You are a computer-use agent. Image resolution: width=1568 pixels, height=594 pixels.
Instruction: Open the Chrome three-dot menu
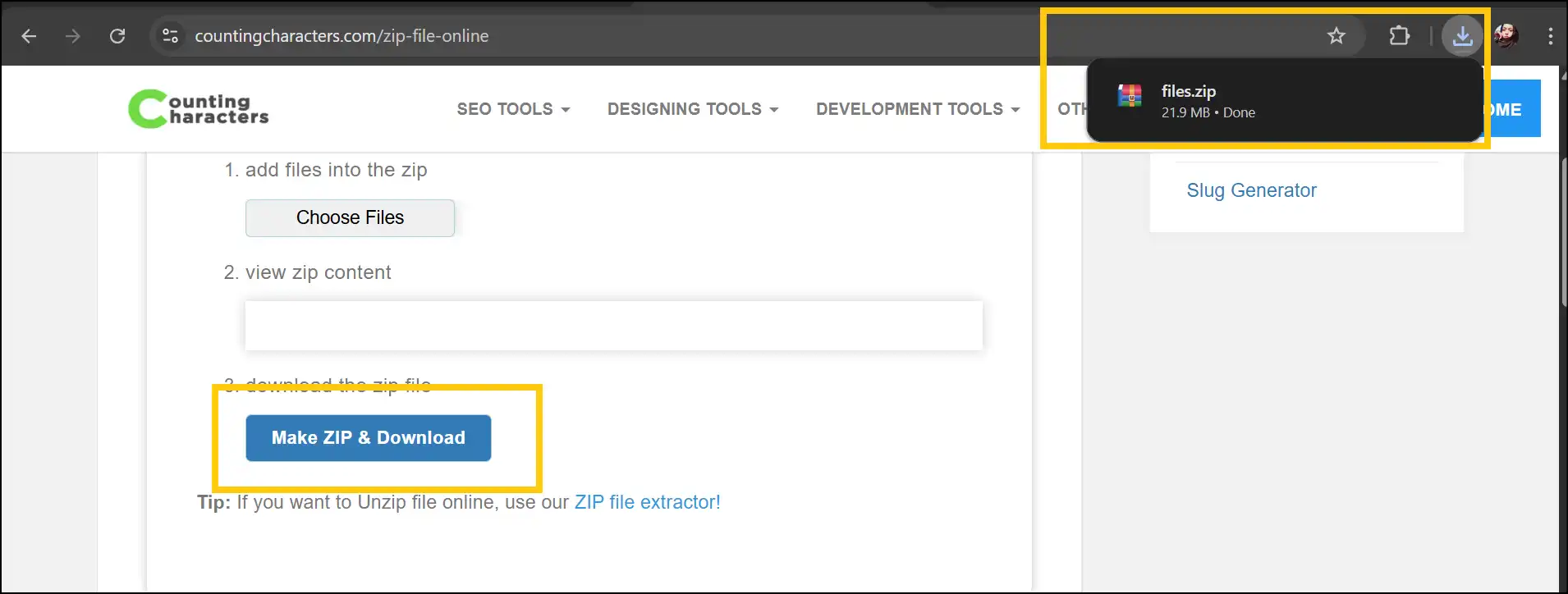[x=1549, y=36]
